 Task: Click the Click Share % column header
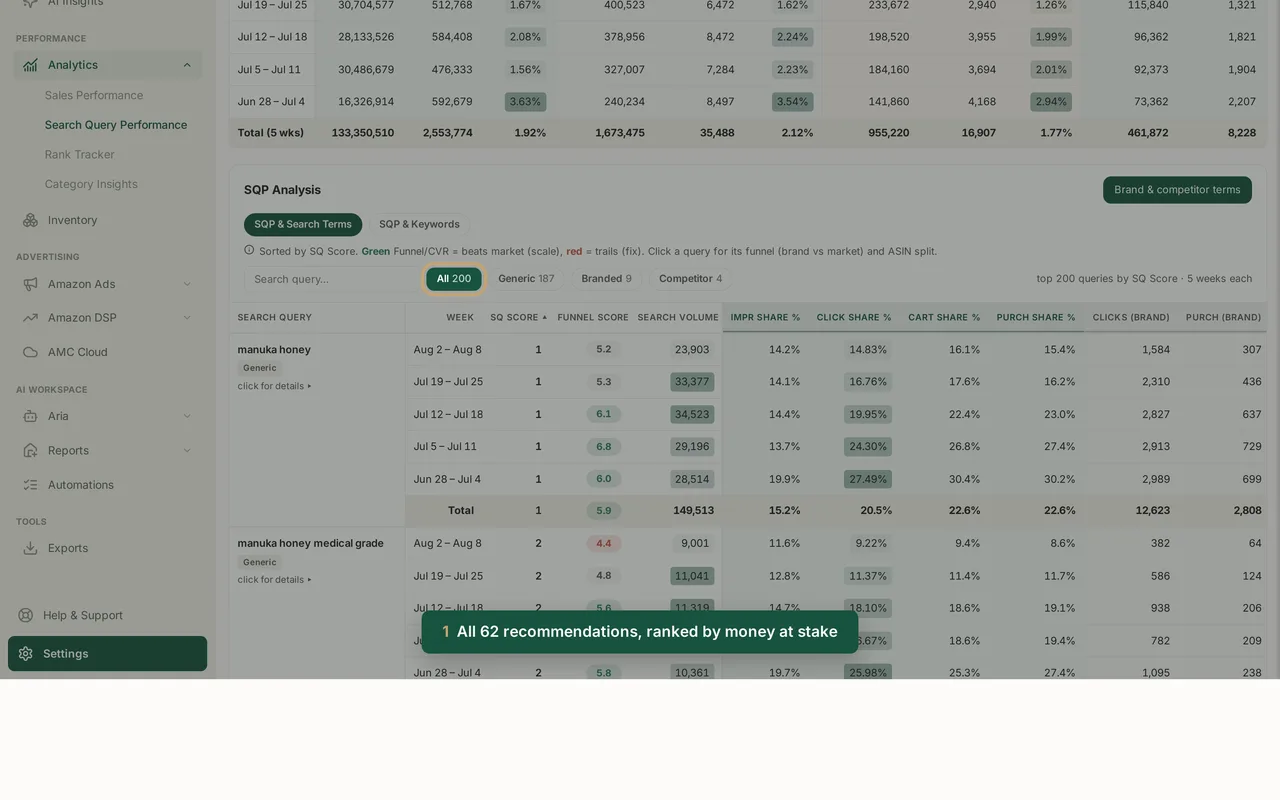(854, 317)
